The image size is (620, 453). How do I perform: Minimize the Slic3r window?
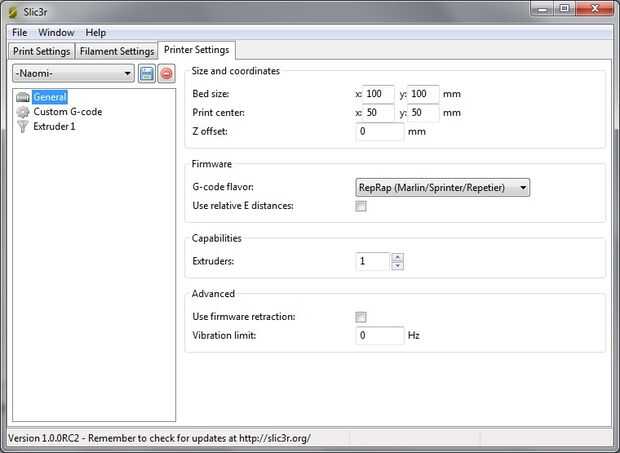542,9
